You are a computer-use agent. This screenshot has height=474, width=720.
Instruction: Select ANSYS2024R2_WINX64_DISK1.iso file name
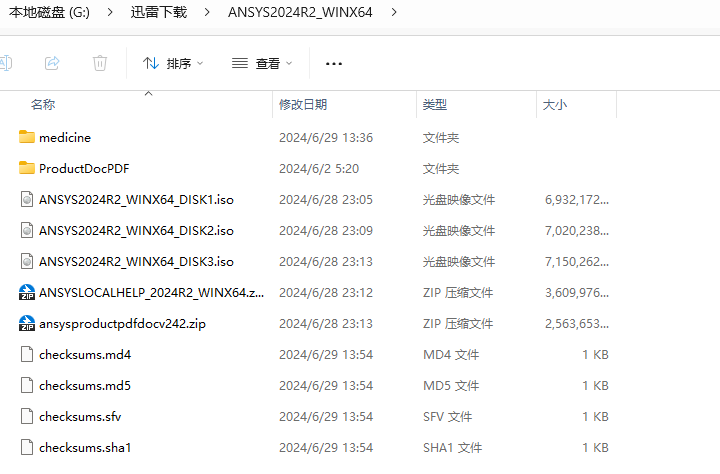136,200
